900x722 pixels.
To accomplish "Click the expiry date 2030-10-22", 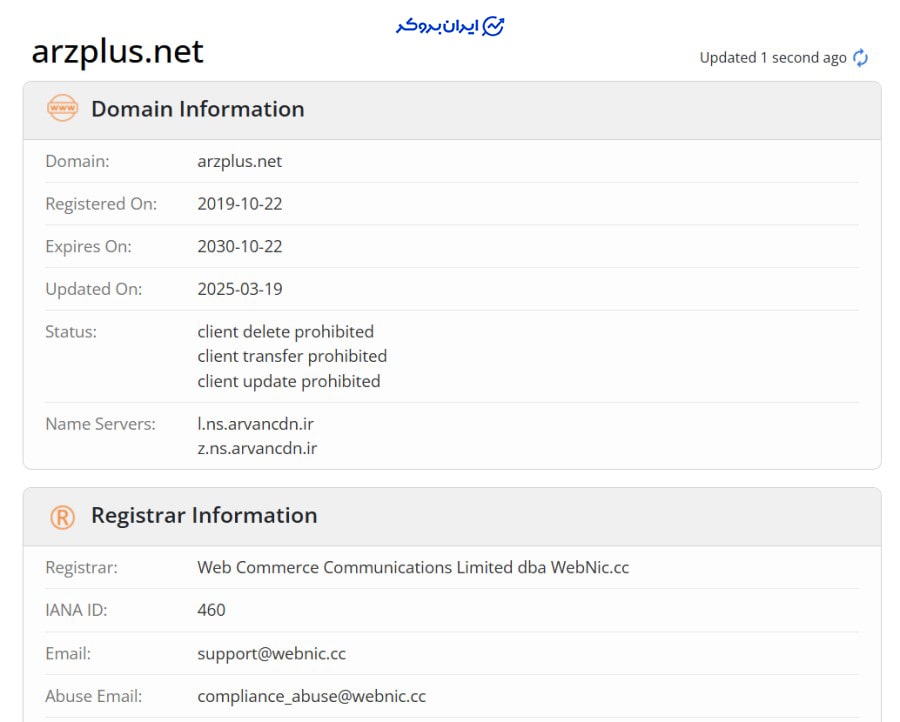I will [240, 246].
